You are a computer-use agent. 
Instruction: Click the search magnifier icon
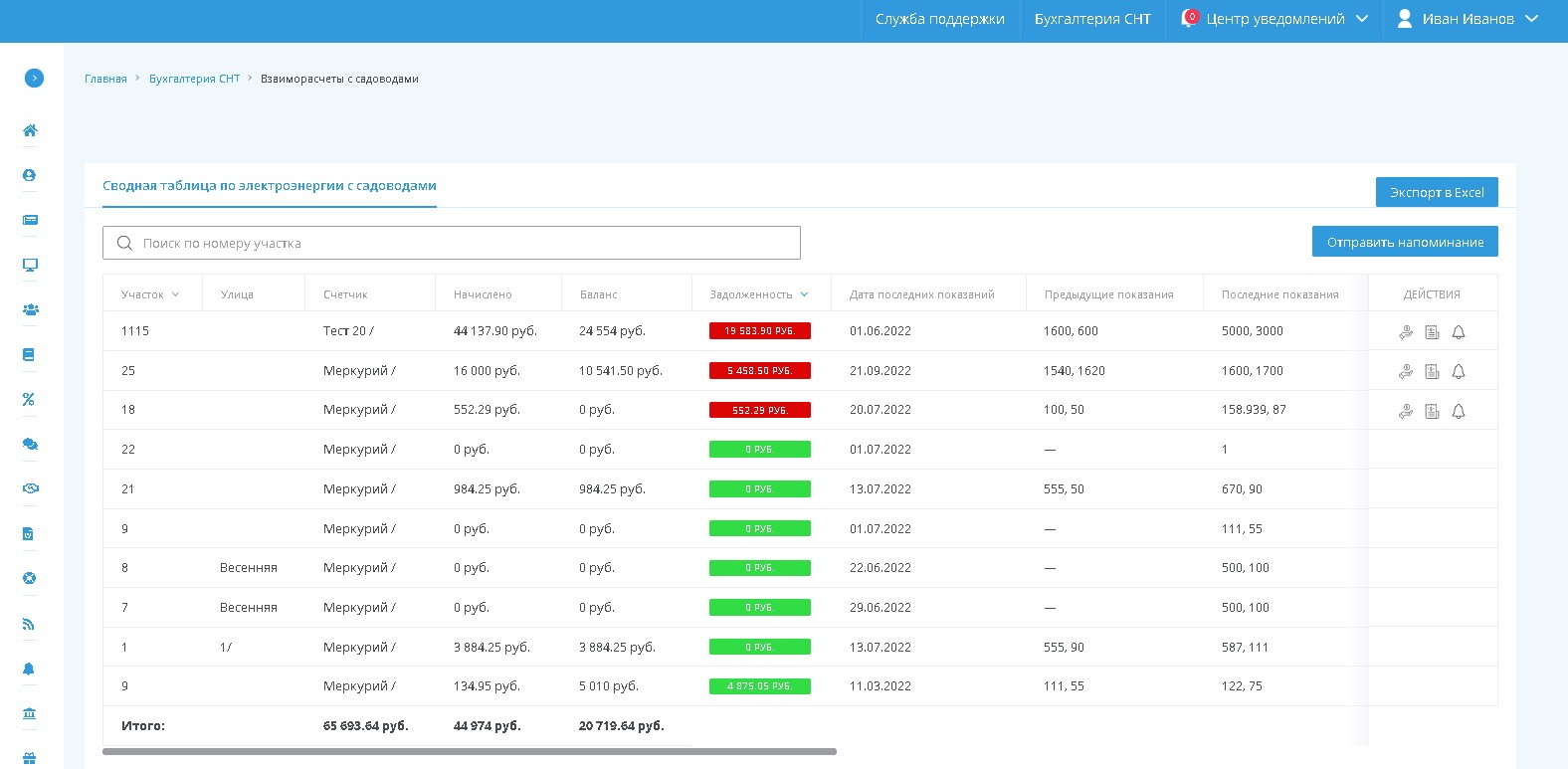(124, 243)
